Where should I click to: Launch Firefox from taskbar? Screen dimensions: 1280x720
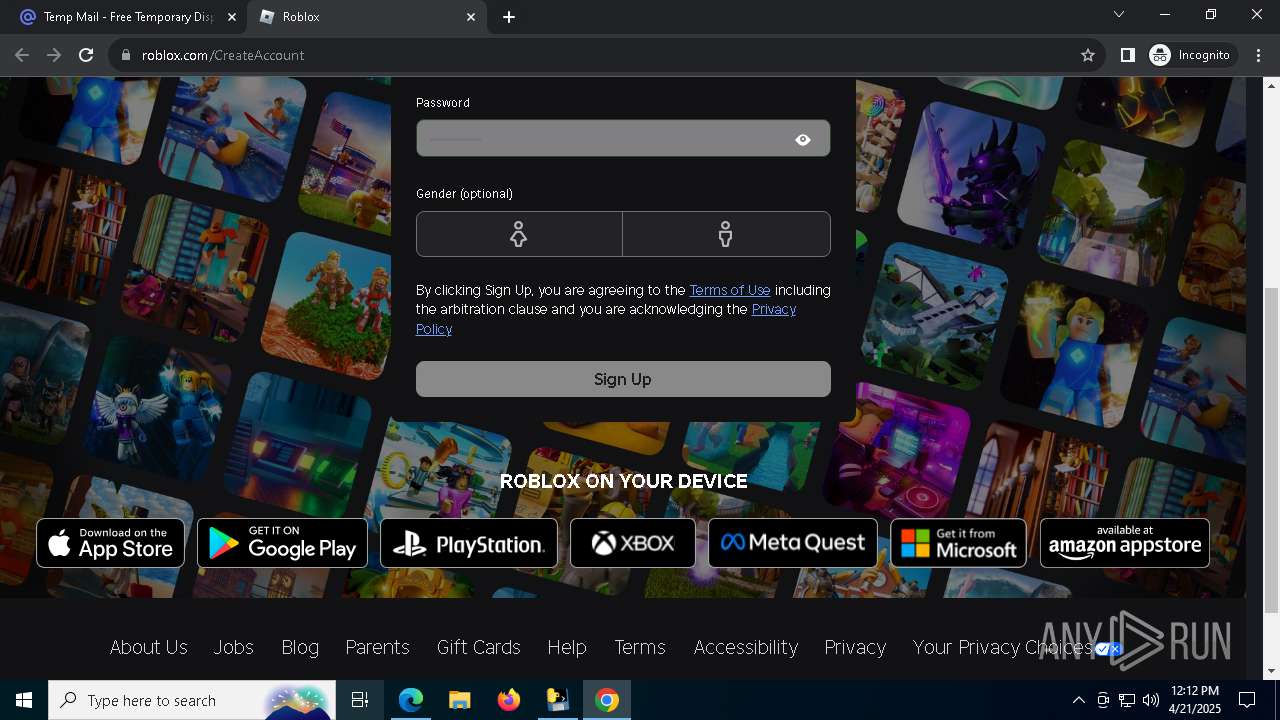509,700
